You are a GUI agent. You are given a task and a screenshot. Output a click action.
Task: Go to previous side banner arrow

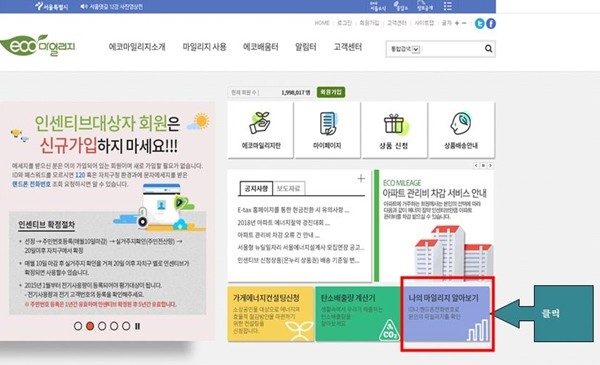pos(476,166)
